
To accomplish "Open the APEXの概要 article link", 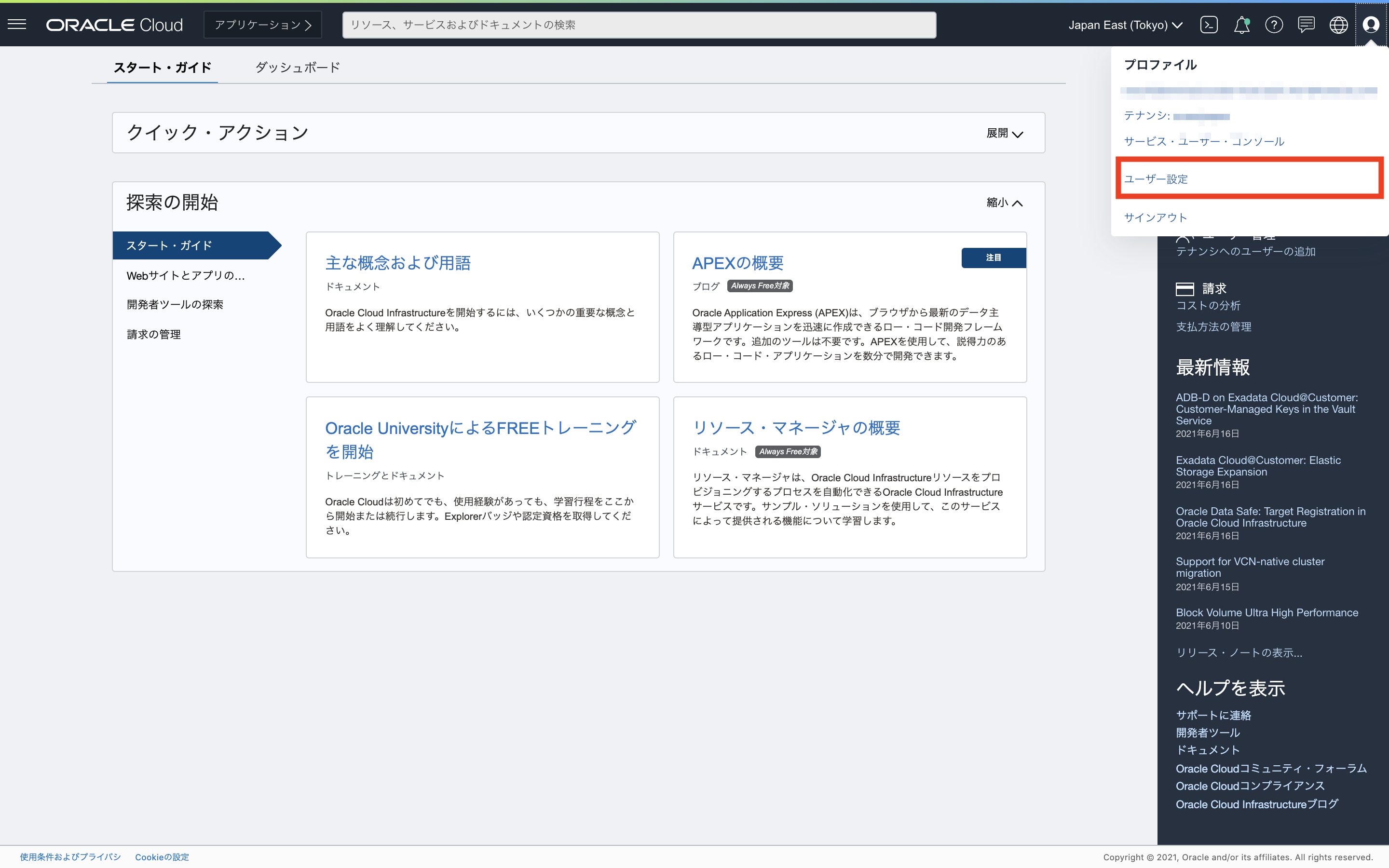I will point(737,263).
